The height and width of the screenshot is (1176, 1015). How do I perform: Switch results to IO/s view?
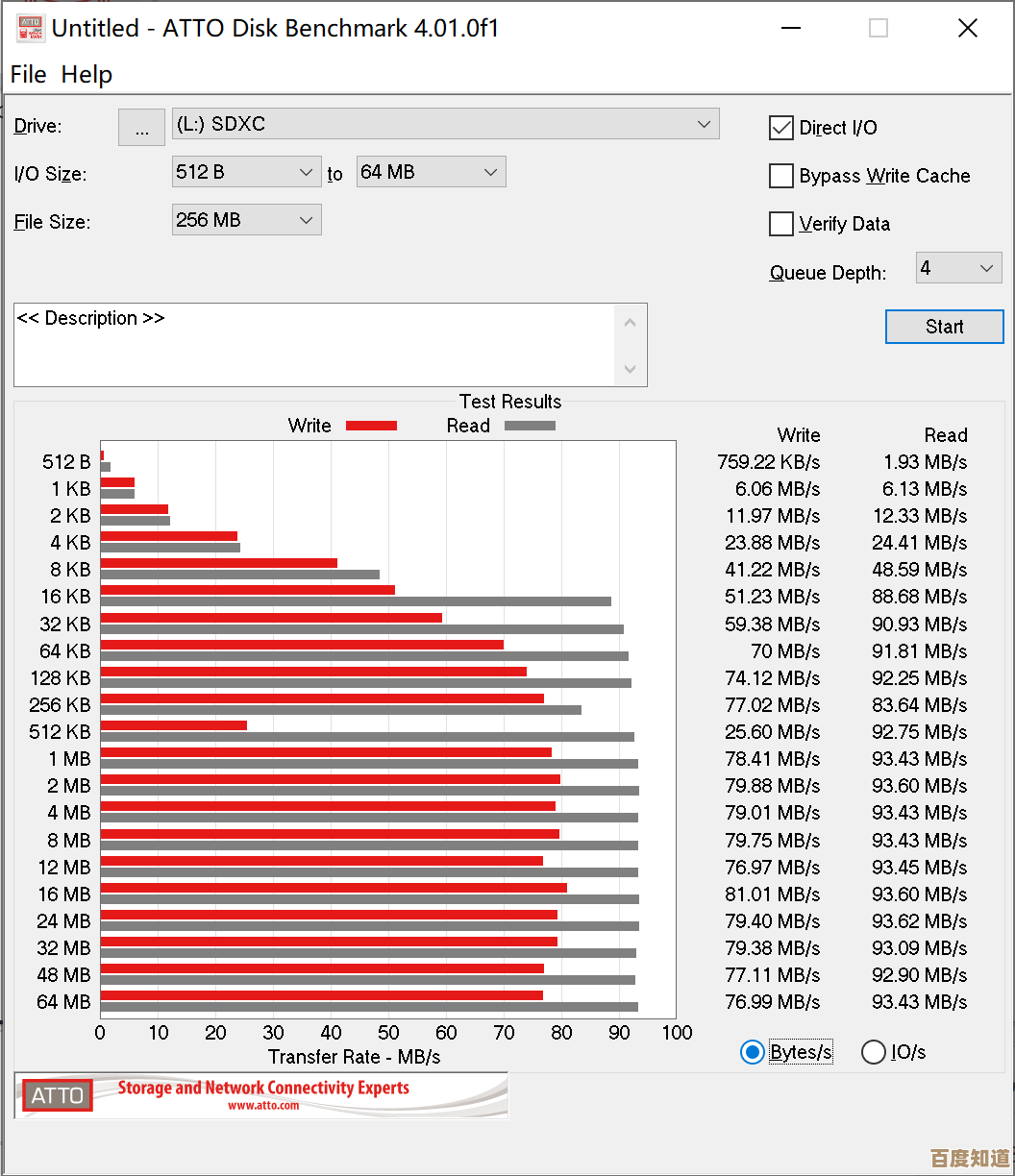click(873, 1052)
